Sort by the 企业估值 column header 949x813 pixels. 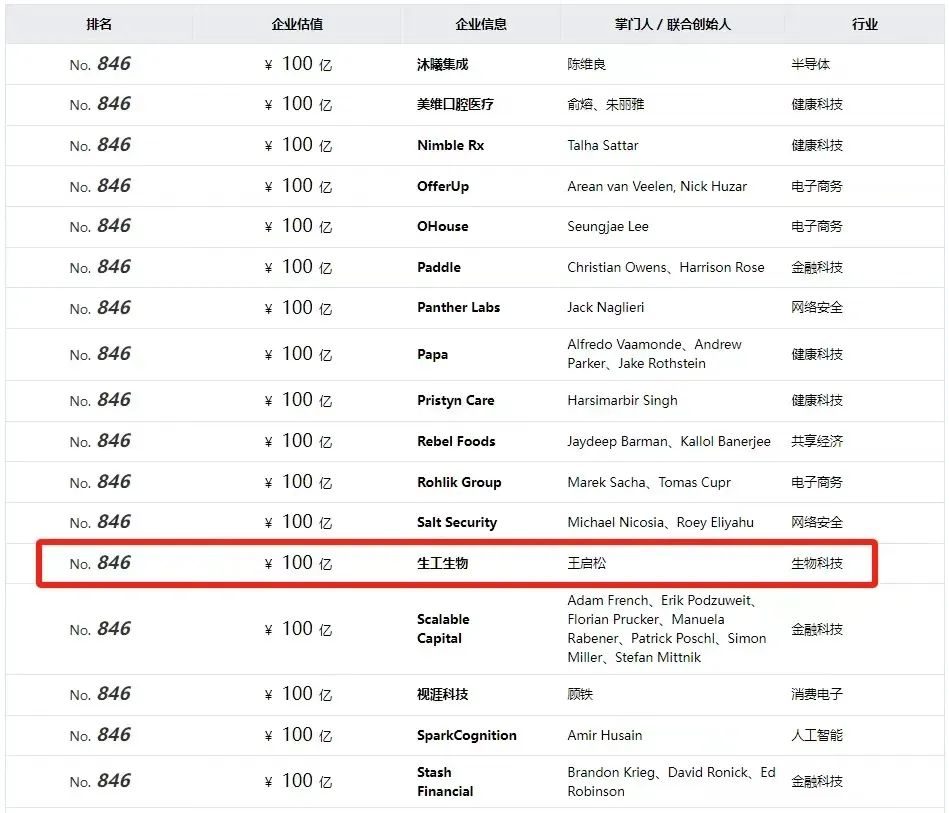tap(297, 24)
